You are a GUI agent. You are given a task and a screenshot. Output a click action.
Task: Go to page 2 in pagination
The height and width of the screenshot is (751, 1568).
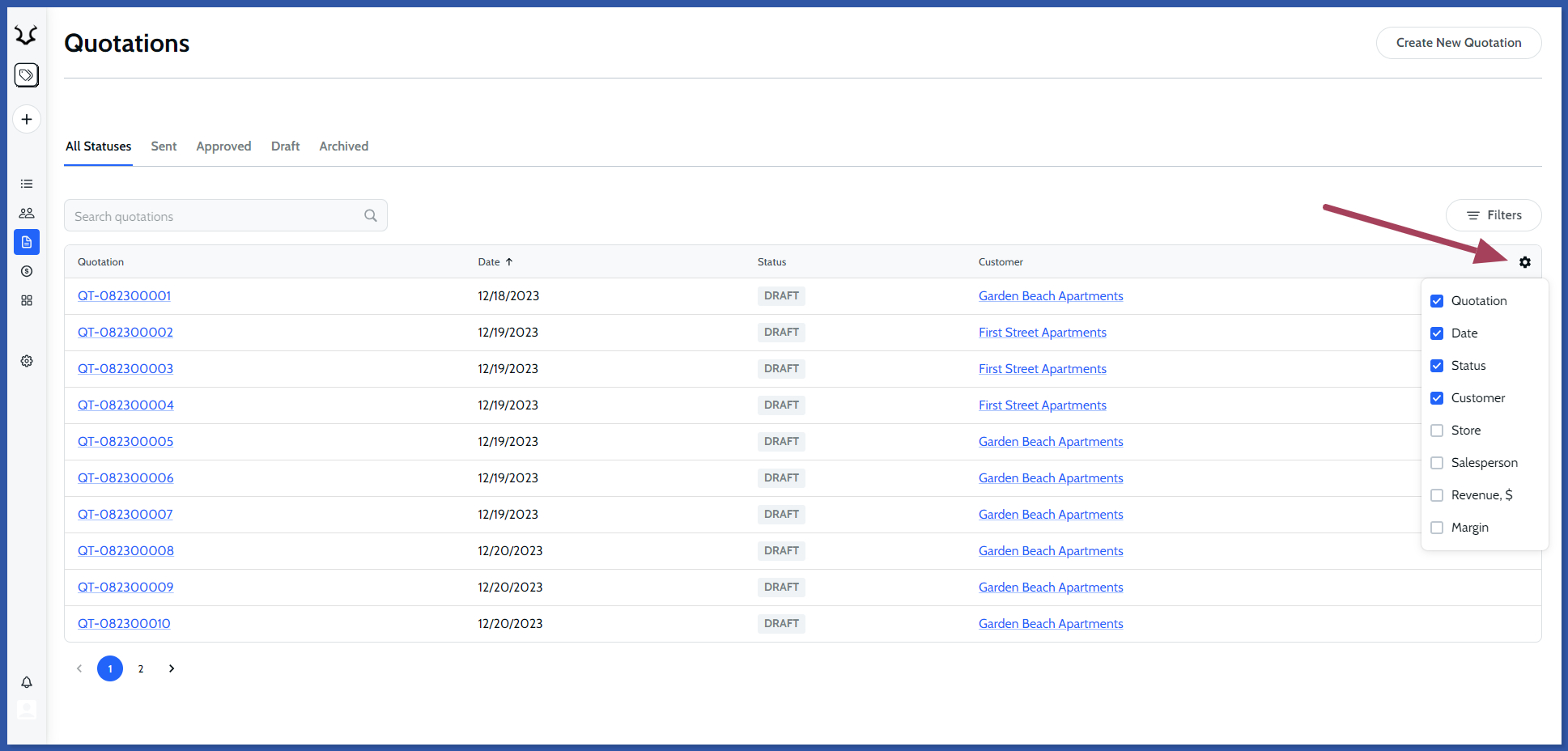[x=141, y=668]
